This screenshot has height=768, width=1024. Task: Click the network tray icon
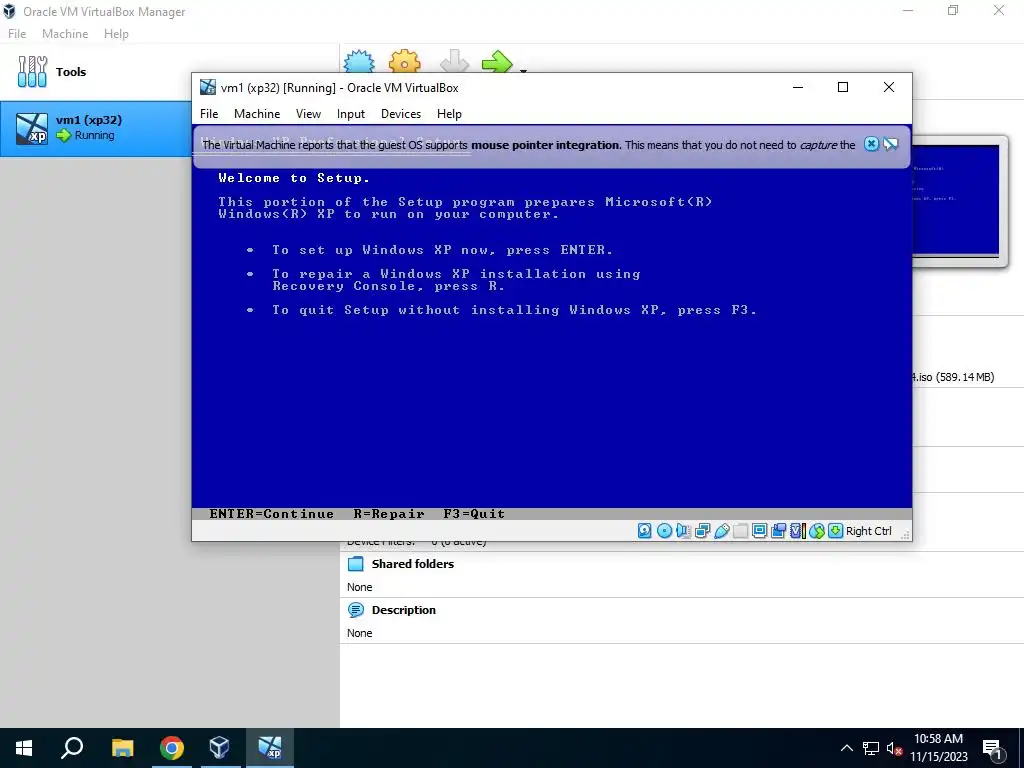(871, 748)
